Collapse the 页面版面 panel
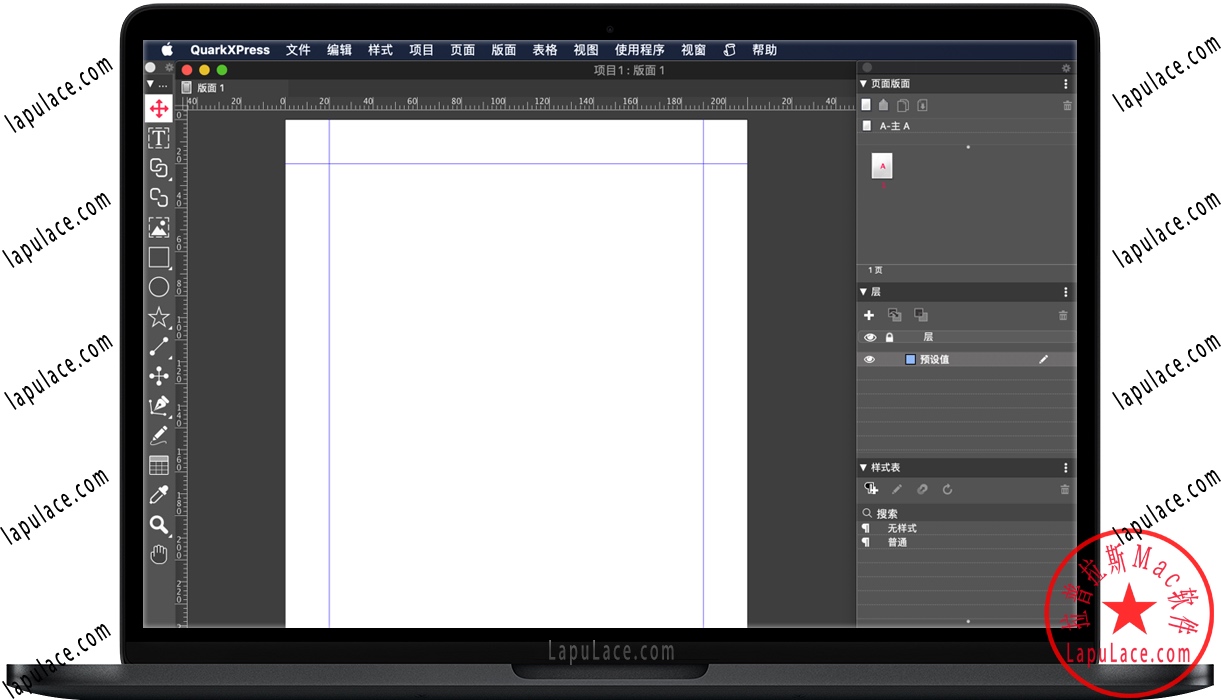The height and width of the screenshot is (700, 1221). pos(862,83)
